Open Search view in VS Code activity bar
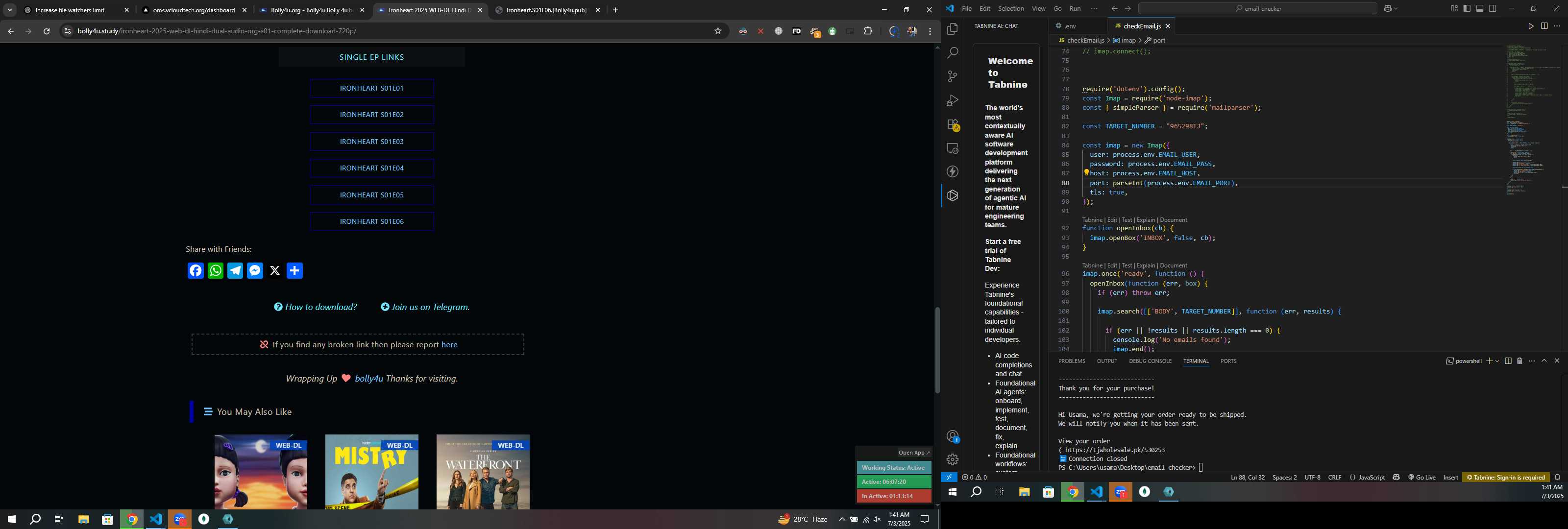This screenshot has height=529, width=1568. pyautogui.click(x=953, y=53)
